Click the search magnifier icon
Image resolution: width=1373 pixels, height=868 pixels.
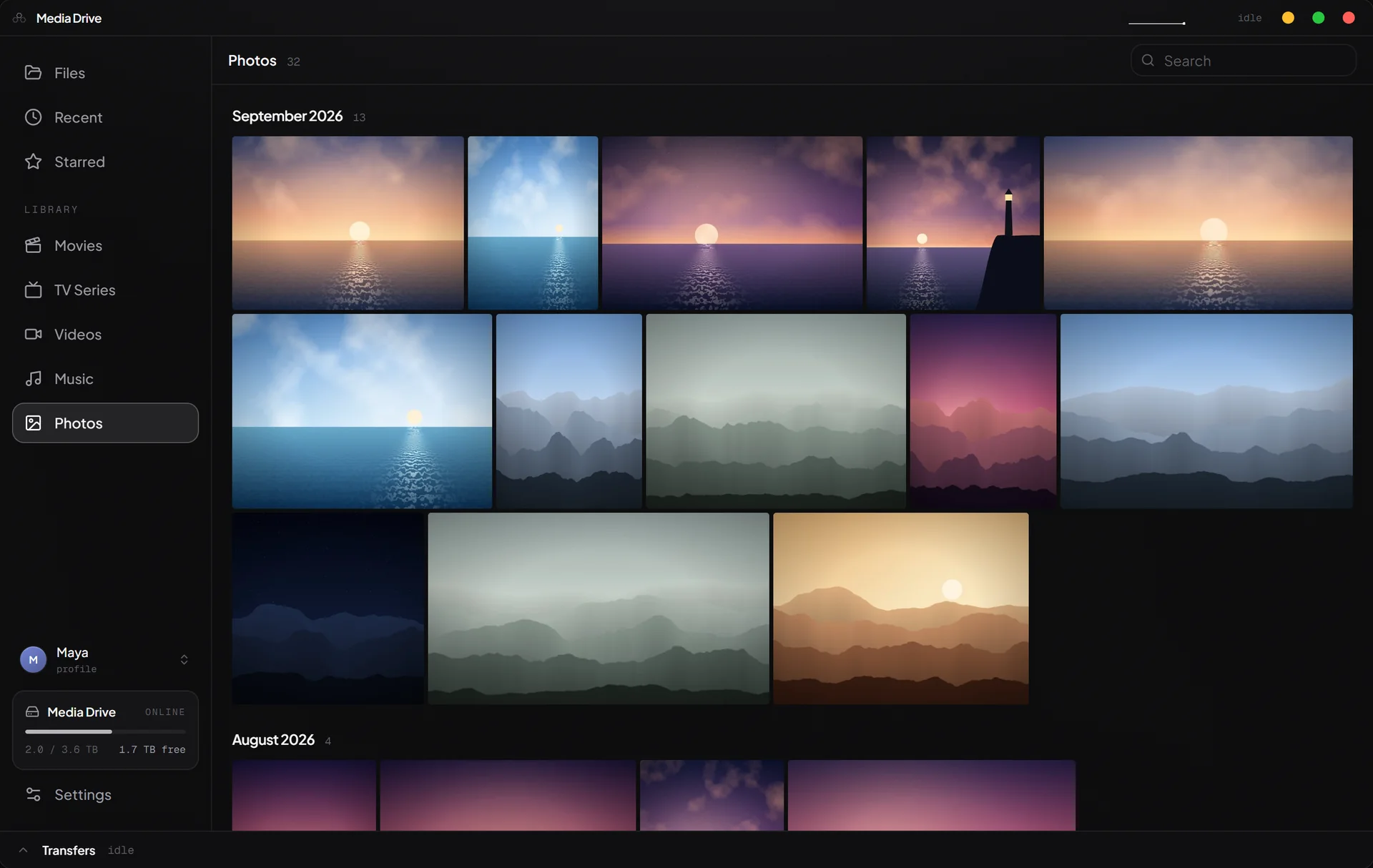pyautogui.click(x=1148, y=60)
